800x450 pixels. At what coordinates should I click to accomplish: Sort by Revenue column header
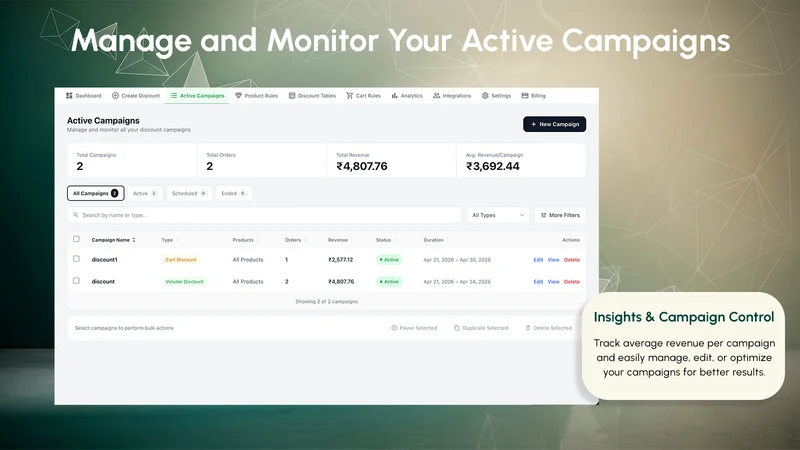pos(340,240)
